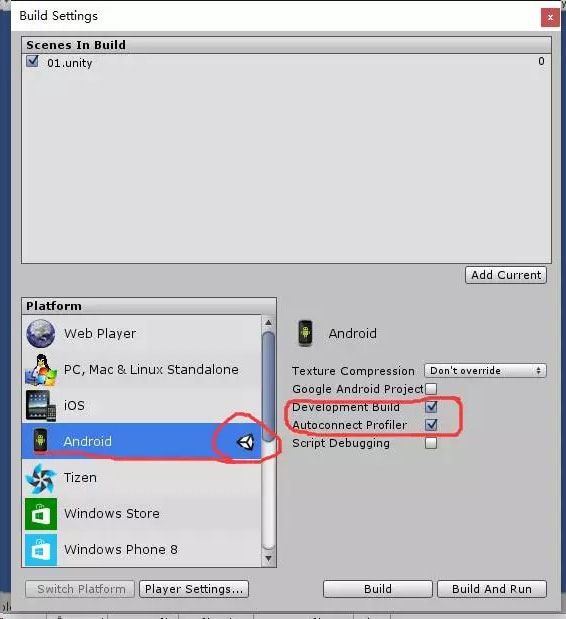Select the Windows Phone 8 icon
The image size is (566, 619).
pyautogui.click(x=41, y=550)
